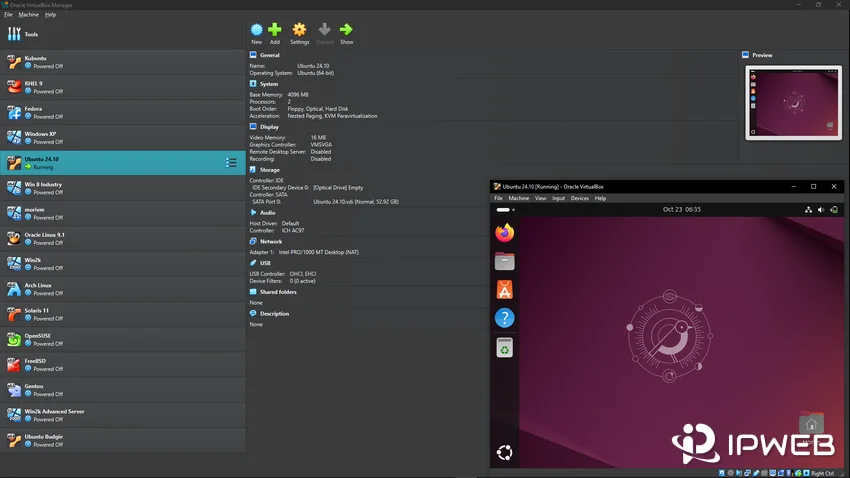
Task: Open the Machine menu in the Ubuntu VM window
Action: click(x=518, y=198)
